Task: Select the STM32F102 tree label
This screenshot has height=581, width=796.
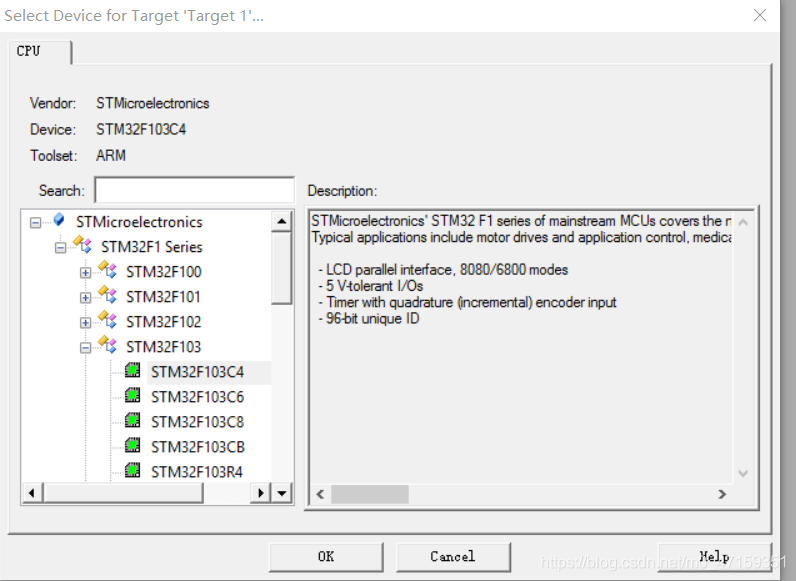Action: (163, 322)
